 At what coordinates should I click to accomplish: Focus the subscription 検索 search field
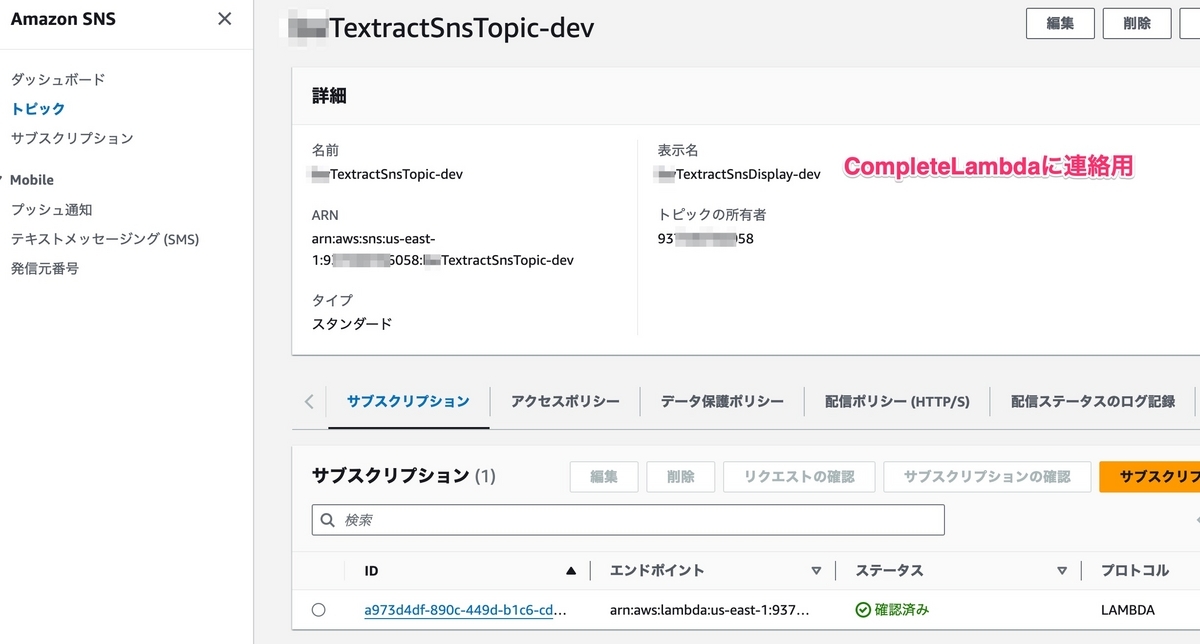click(x=628, y=520)
